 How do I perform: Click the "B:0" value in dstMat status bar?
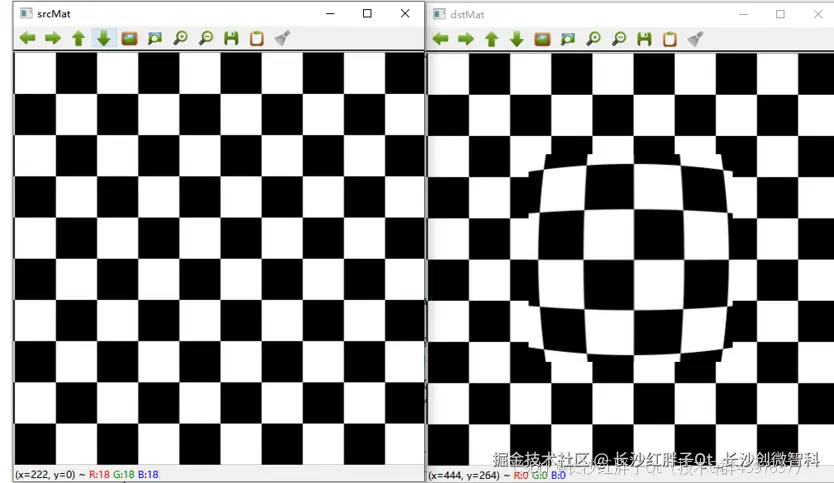[558, 475]
